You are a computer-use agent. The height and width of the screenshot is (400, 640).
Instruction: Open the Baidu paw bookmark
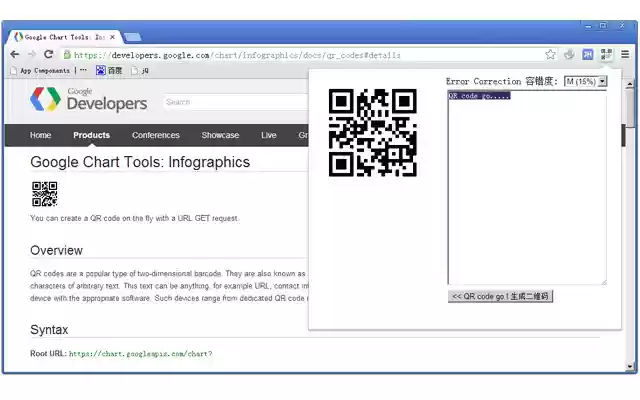point(109,71)
